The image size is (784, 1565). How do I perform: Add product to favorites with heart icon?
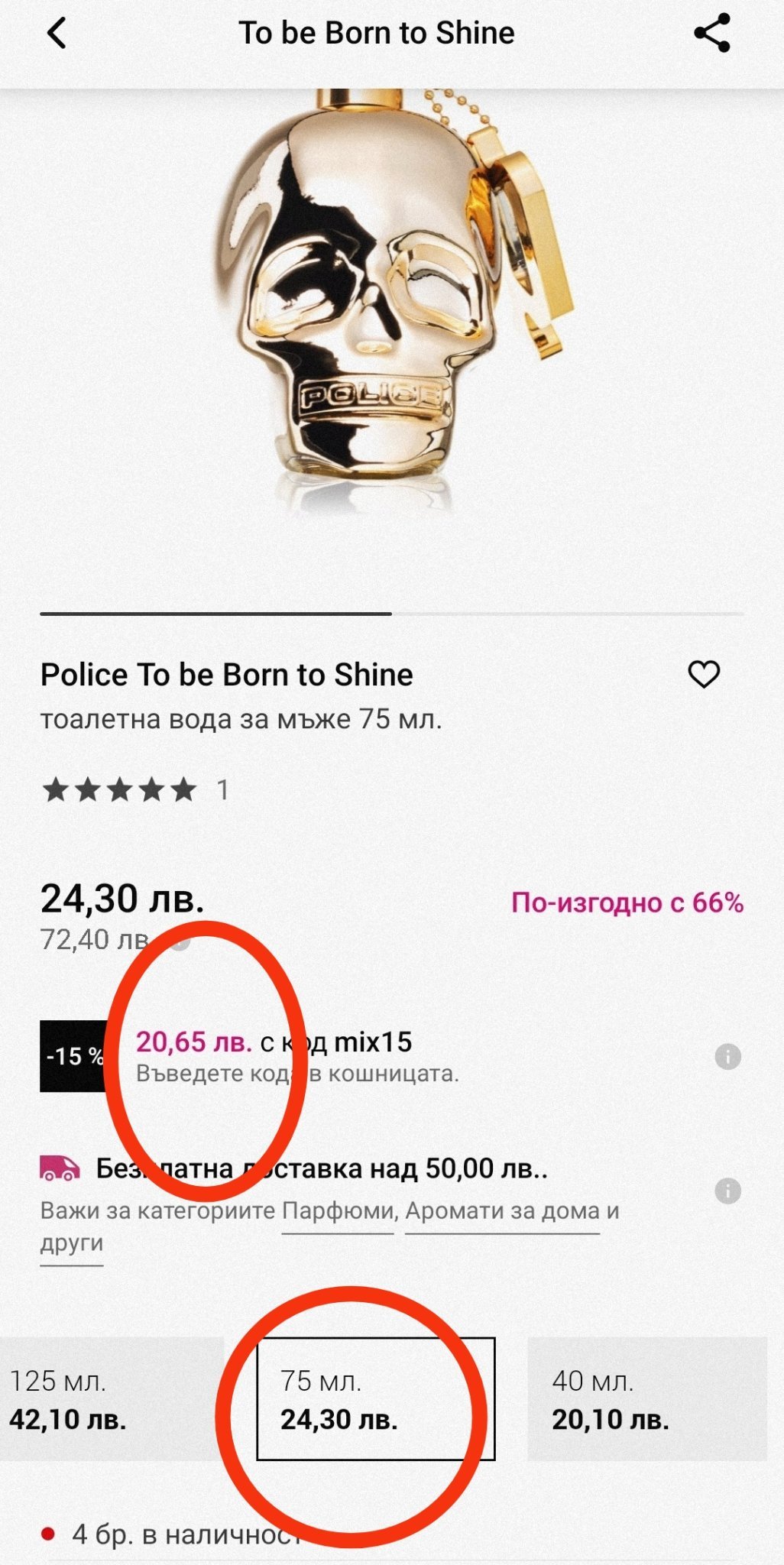(x=704, y=674)
